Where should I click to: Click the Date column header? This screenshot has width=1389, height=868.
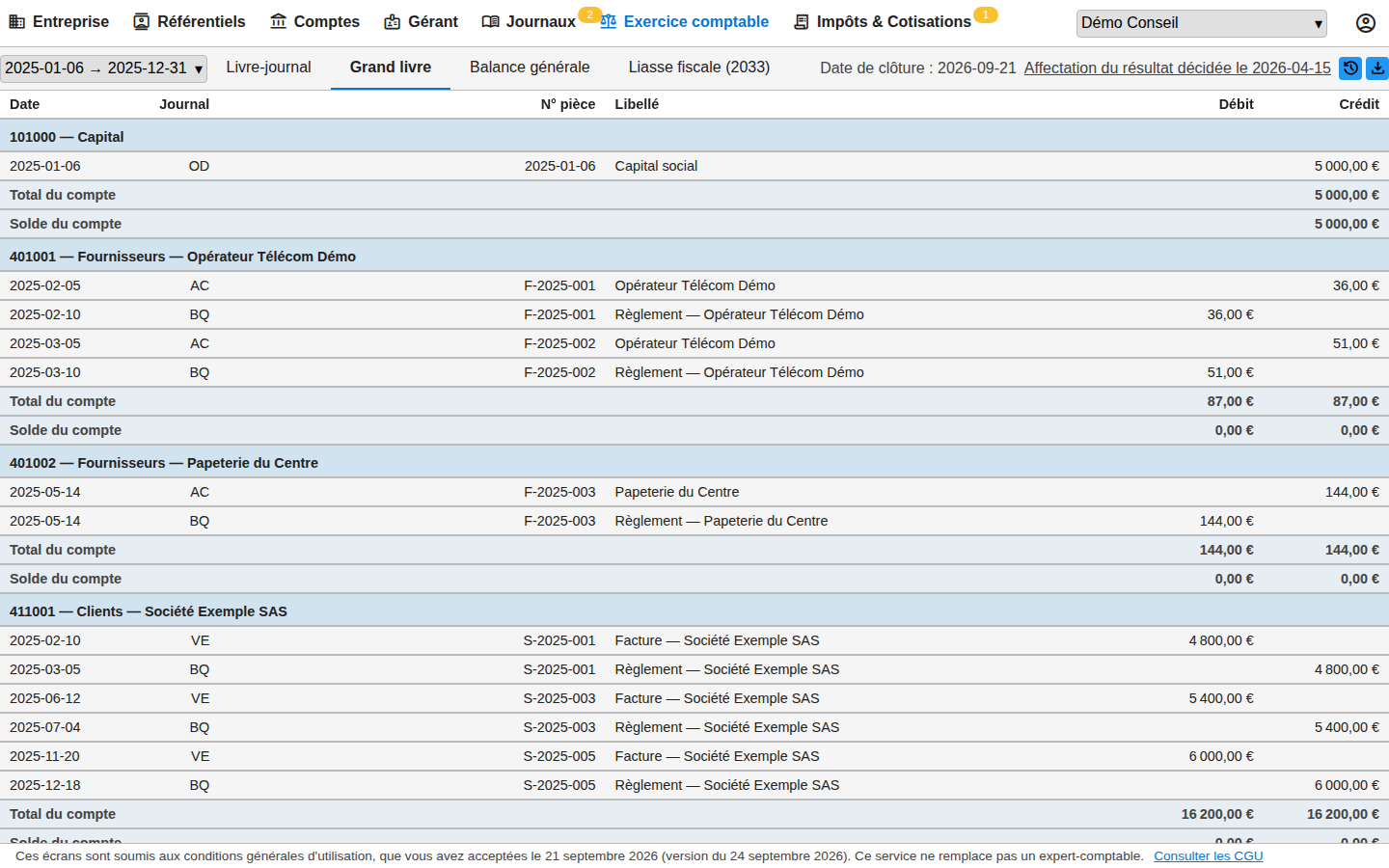coord(24,104)
